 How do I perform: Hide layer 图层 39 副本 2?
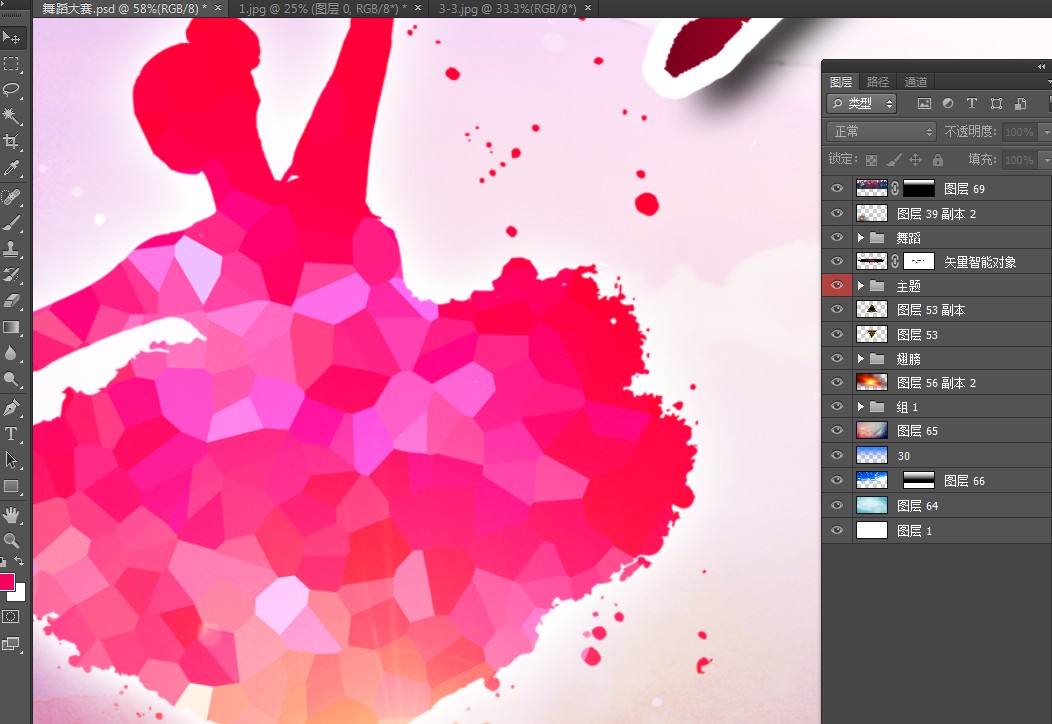[837, 213]
